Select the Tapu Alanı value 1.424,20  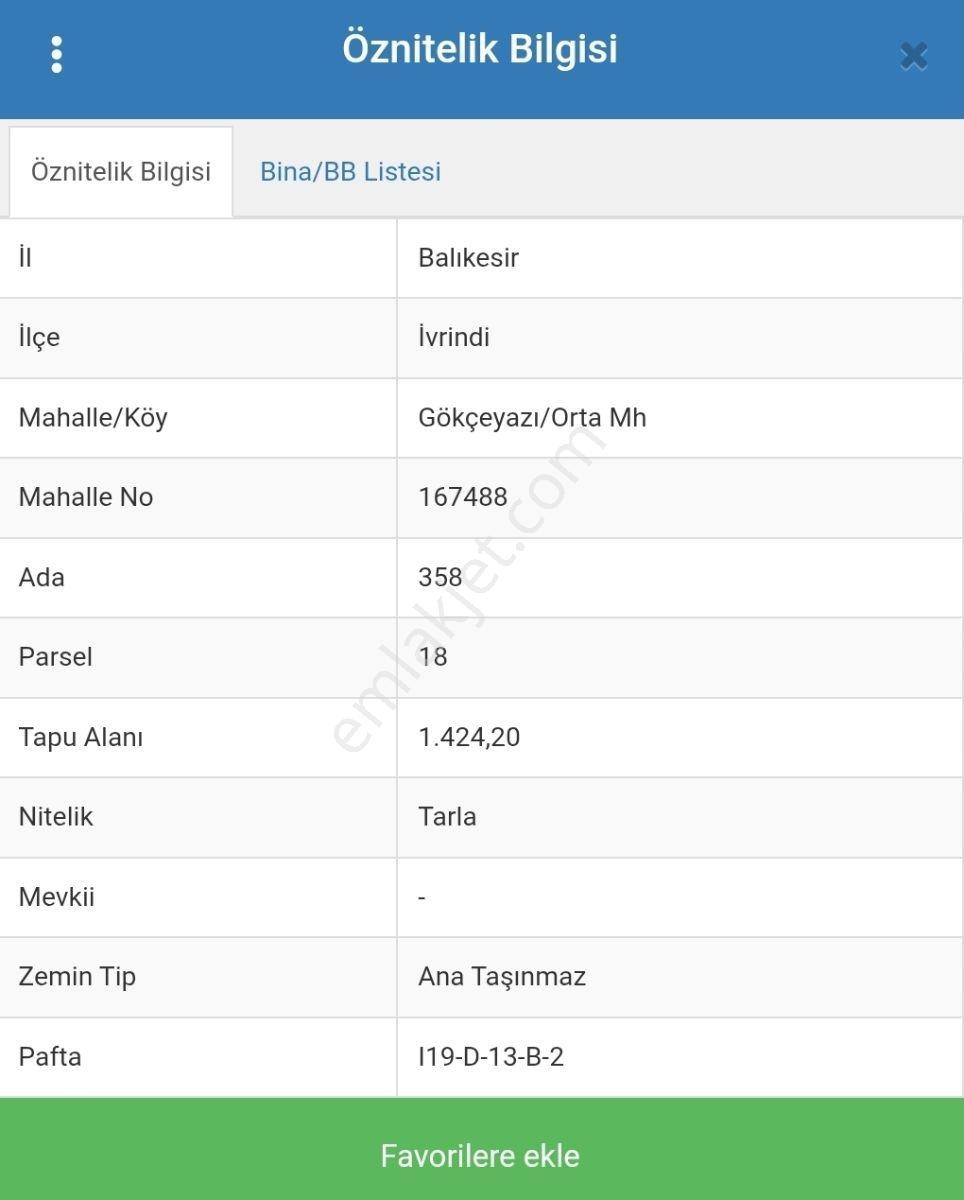tap(469, 737)
